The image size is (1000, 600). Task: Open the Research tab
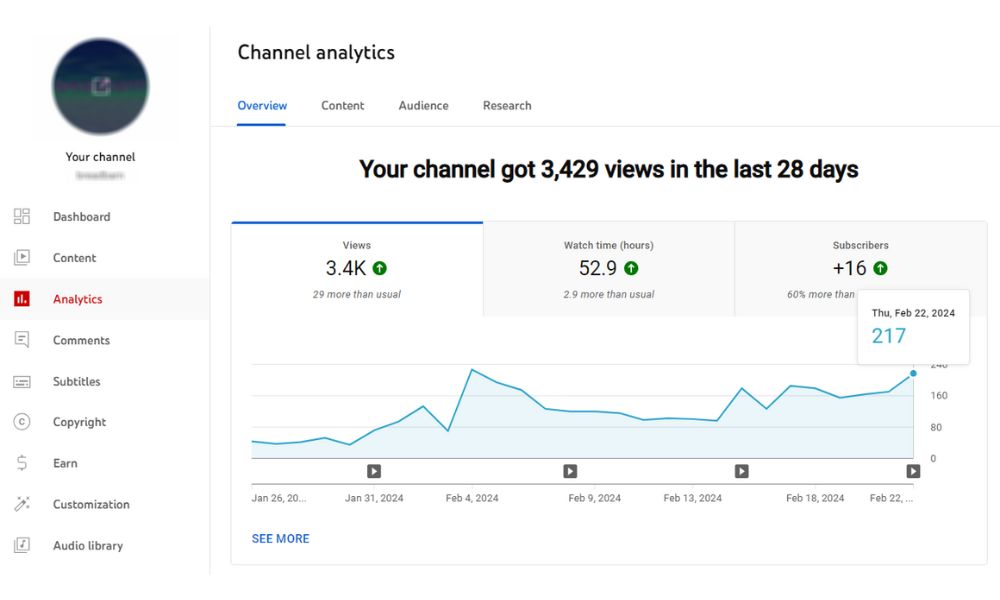click(507, 105)
